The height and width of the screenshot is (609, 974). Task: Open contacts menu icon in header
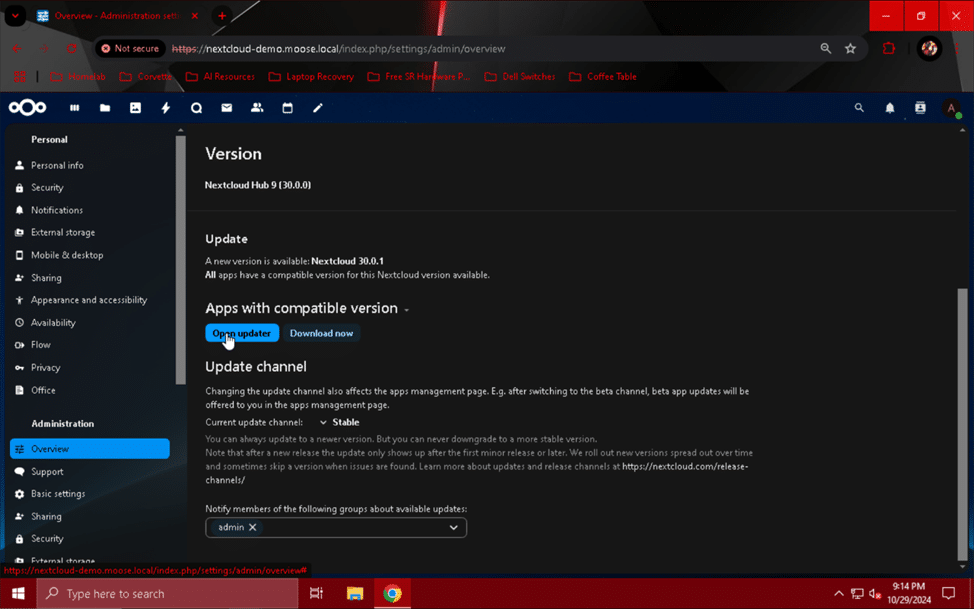(x=920, y=108)
